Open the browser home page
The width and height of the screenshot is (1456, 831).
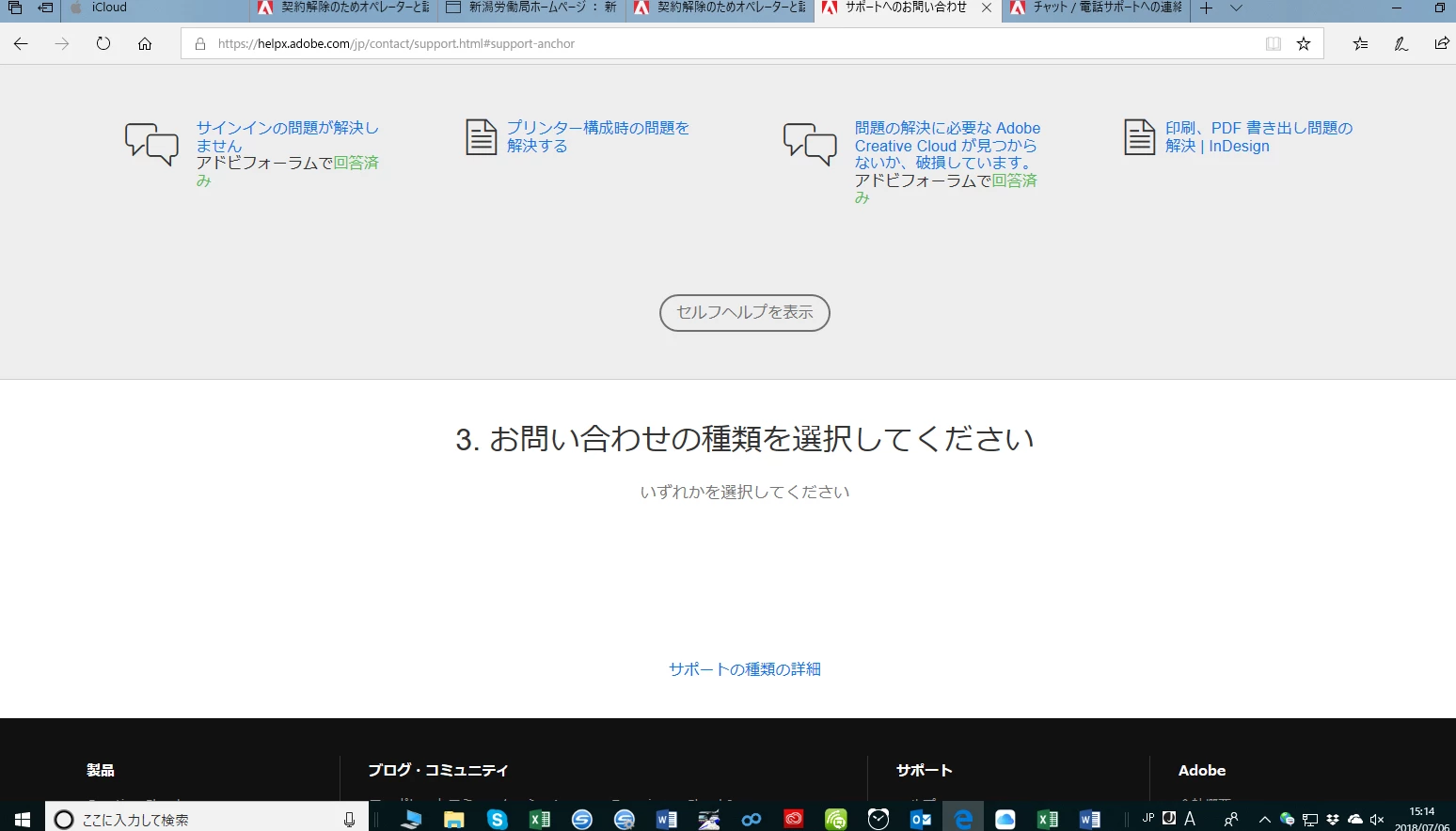point(145,43)
